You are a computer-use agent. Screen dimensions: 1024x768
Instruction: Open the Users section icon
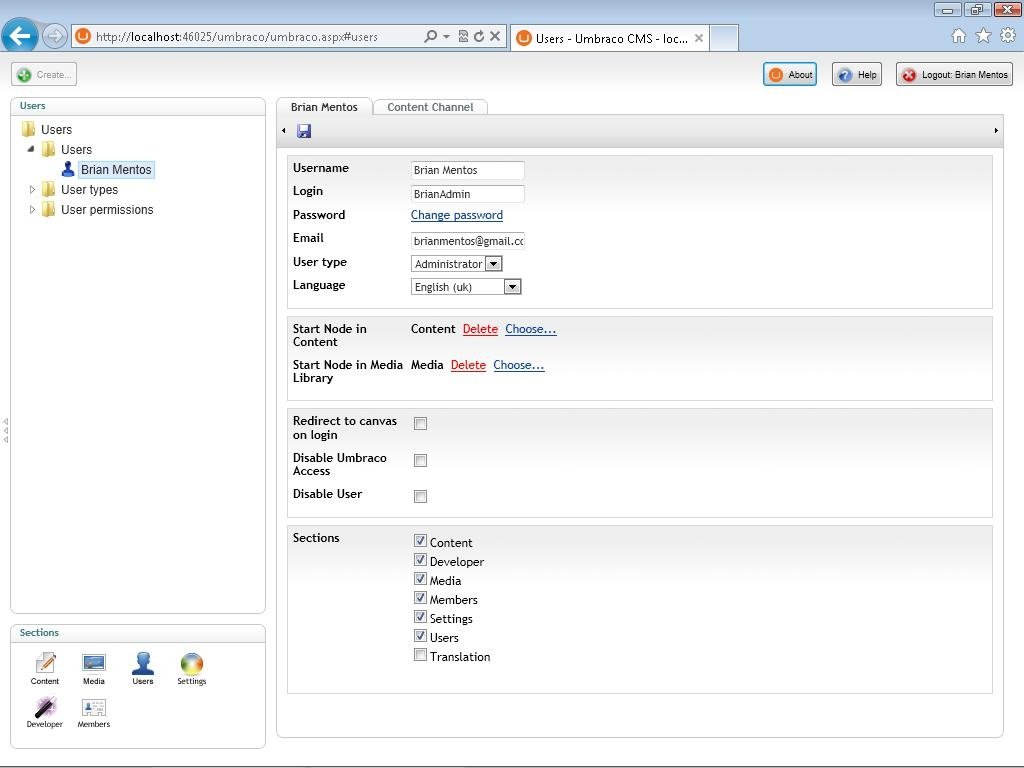142,668
